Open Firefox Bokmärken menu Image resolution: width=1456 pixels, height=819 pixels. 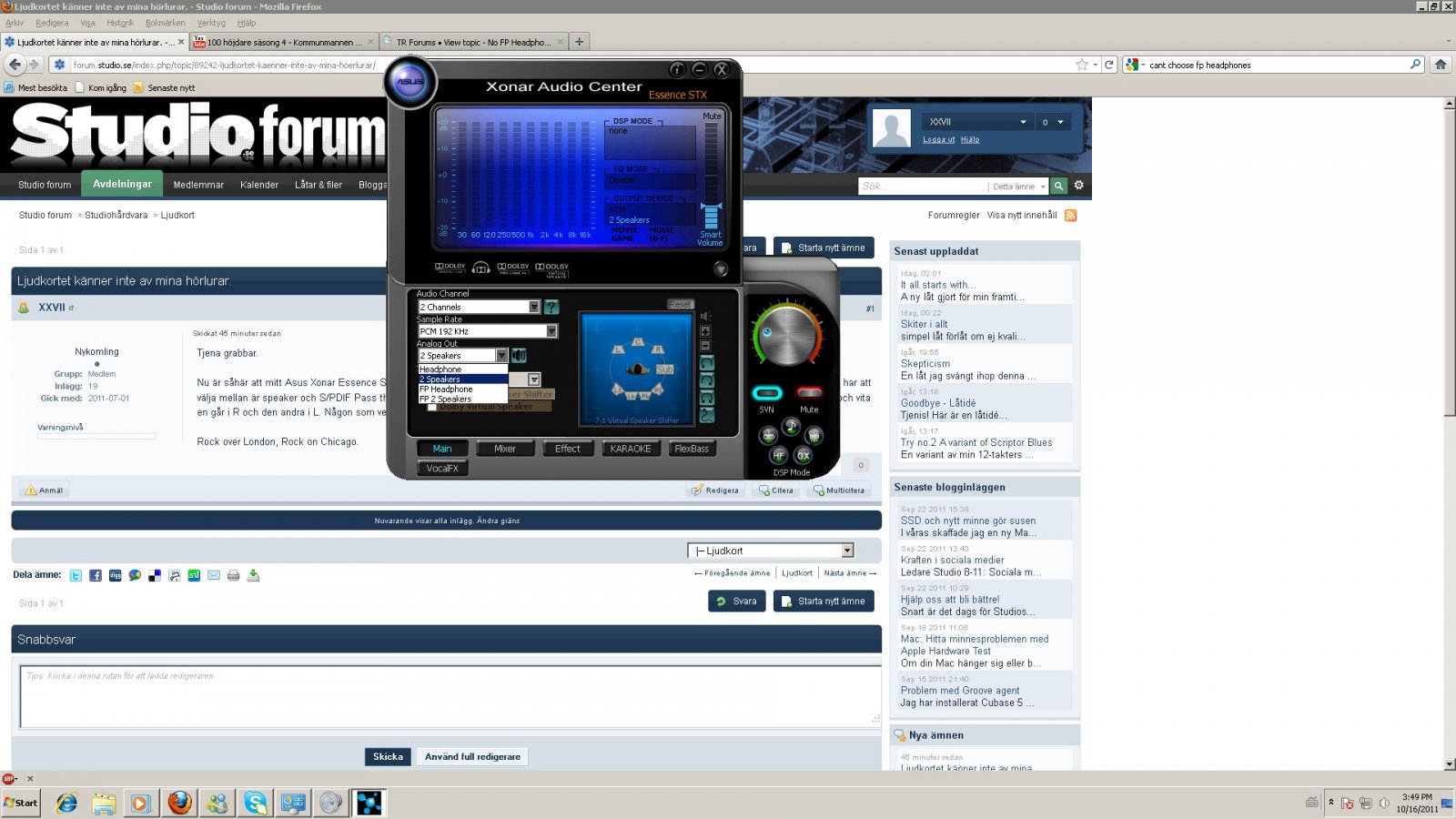coord(166,23)
